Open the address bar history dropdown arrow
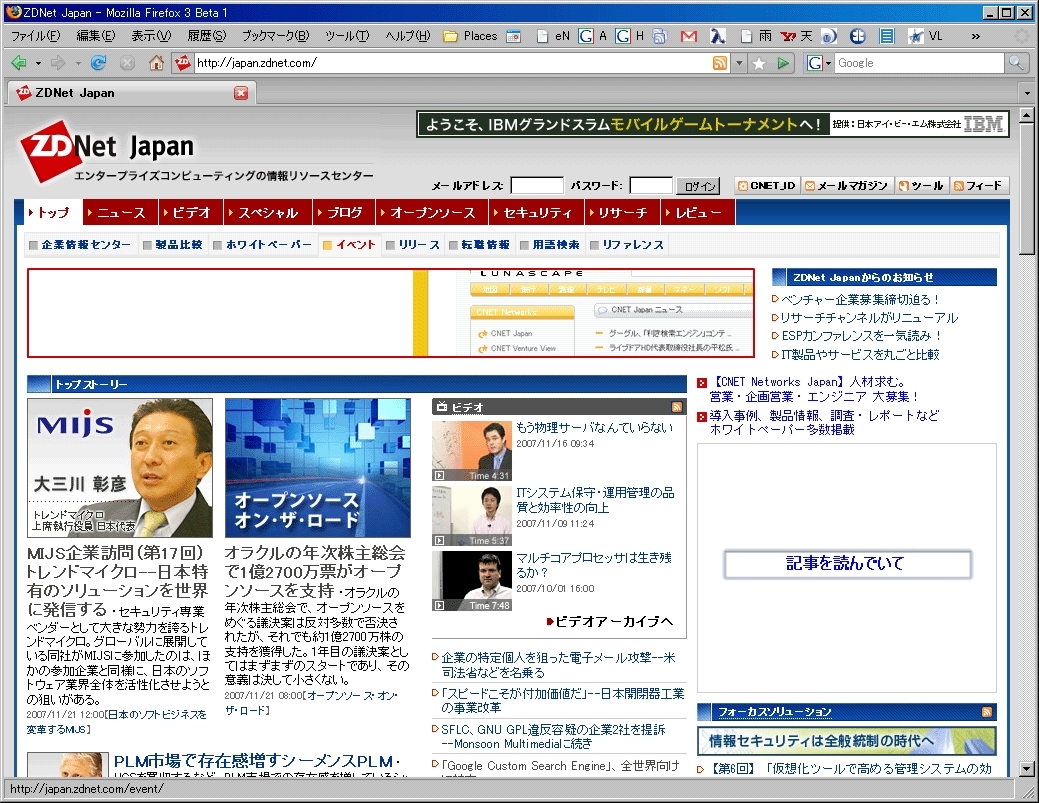The width and height of the screenshot is (1039, 803). [739, 63]
